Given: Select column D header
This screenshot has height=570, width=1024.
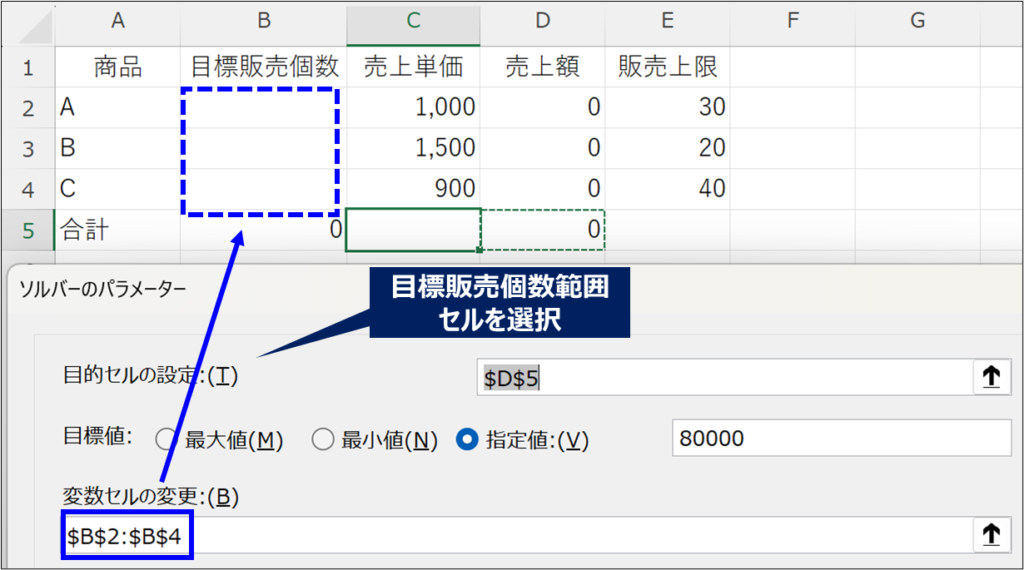Looking at the screenshot, I should click(542, 21).
